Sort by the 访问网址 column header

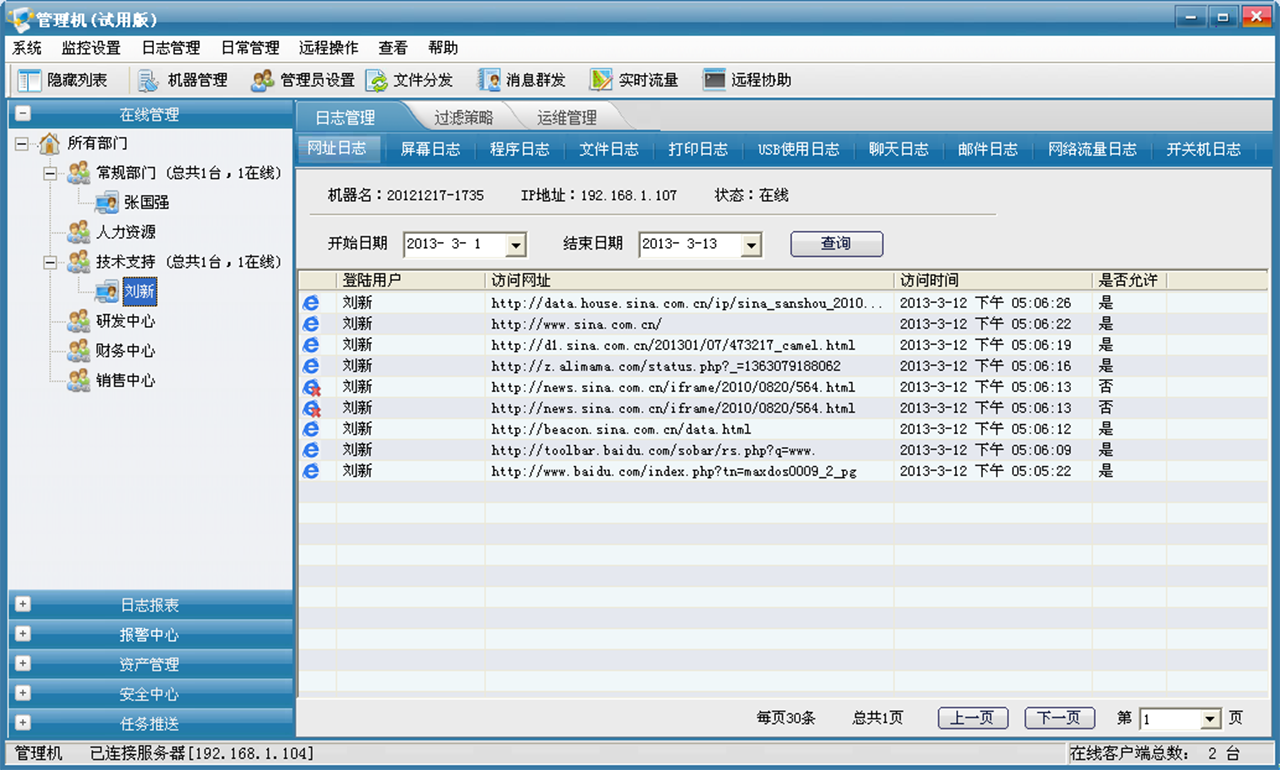point(690,280)
